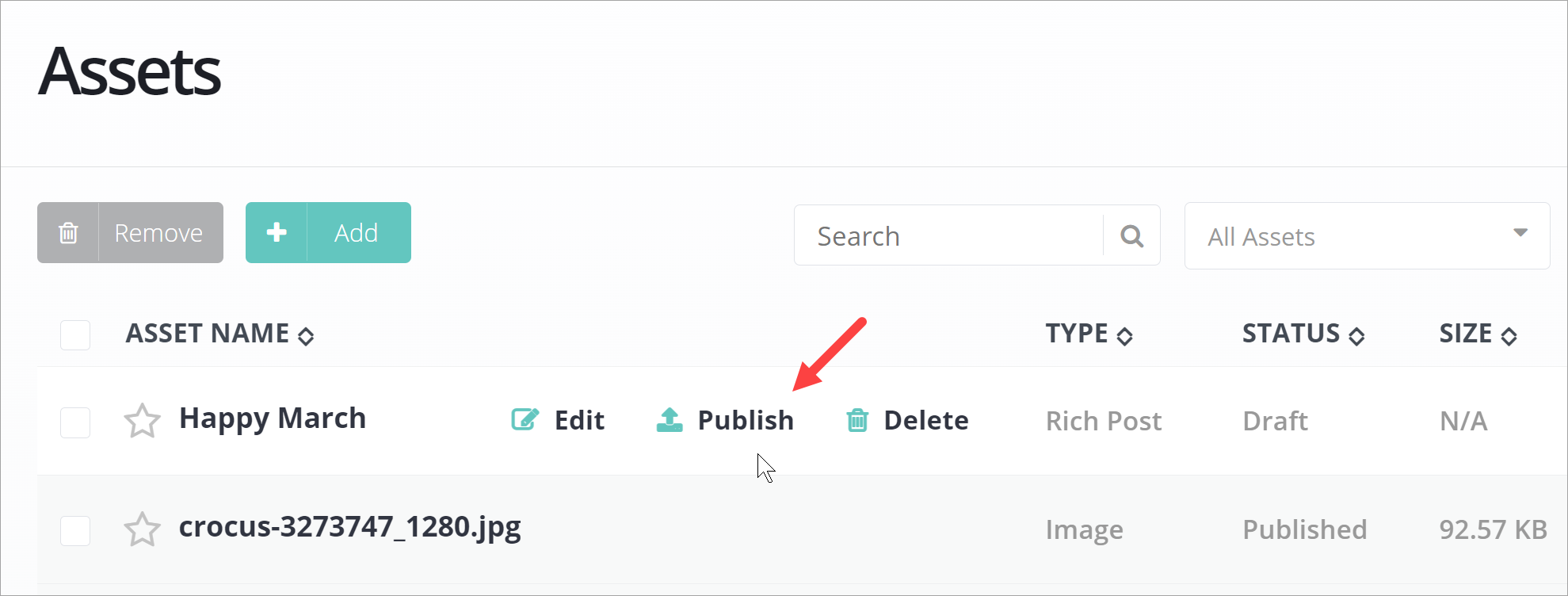
Task: Open the crocus-3273747_1280.jpg asset name
Action: click(x=349, y=527)
